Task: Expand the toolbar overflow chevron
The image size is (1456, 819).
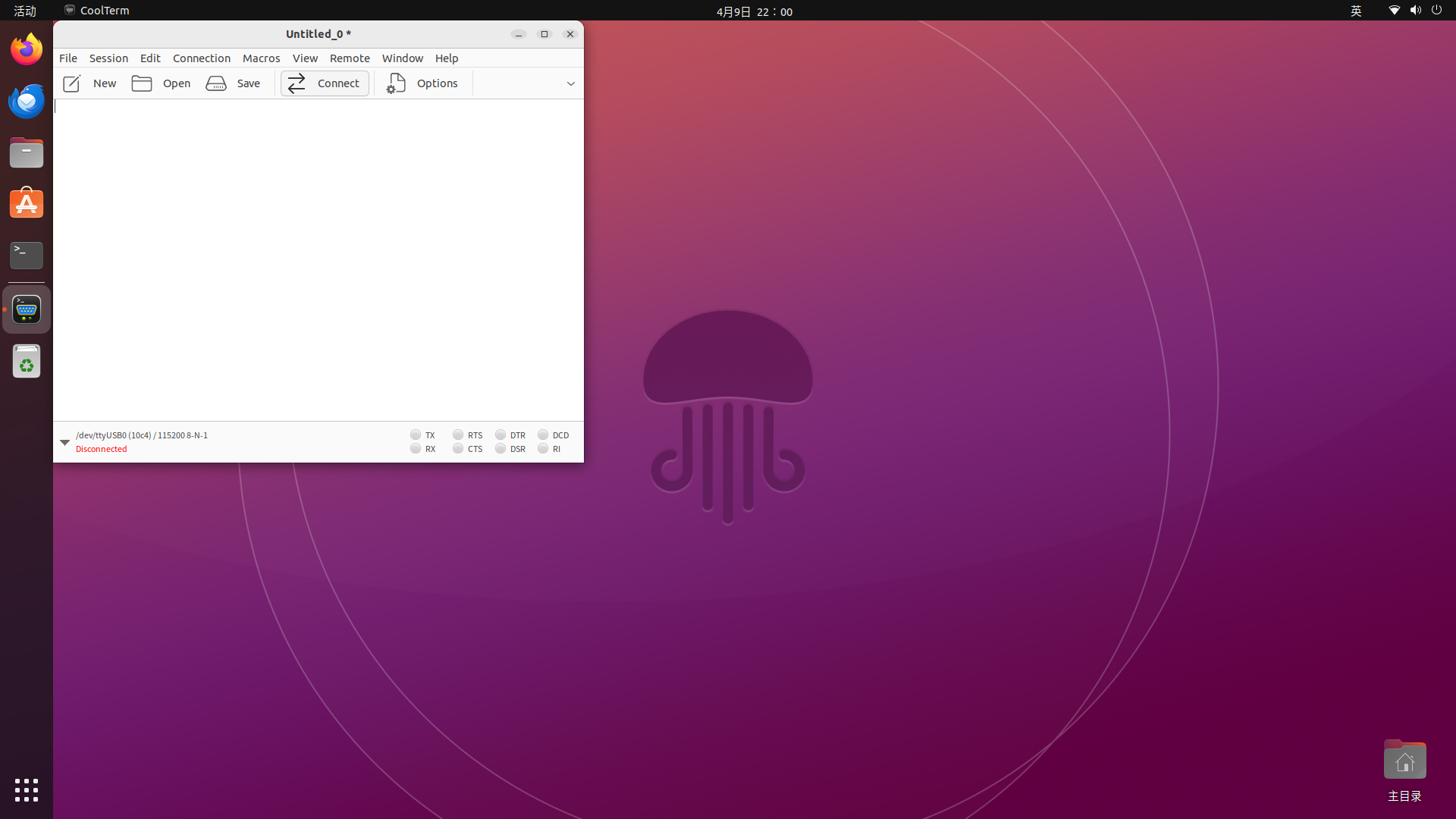Action: [x=571, y=83]
